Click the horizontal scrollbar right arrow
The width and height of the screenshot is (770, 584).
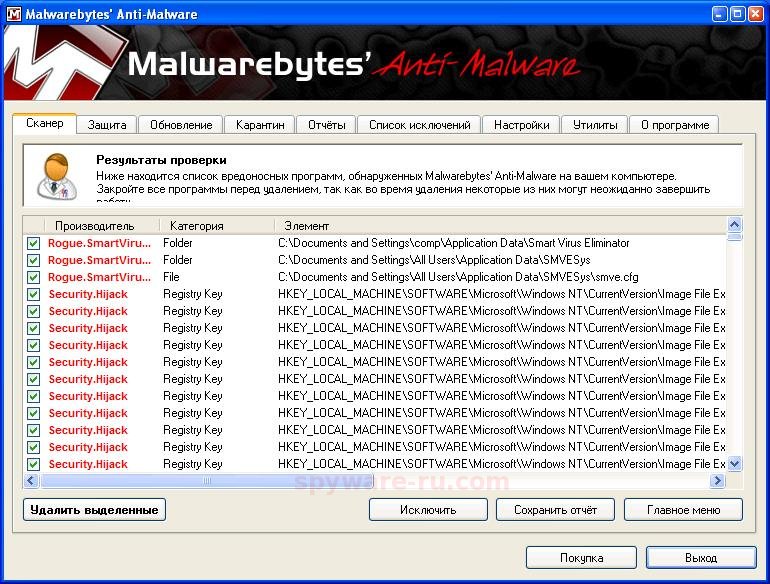click(717, 481)
